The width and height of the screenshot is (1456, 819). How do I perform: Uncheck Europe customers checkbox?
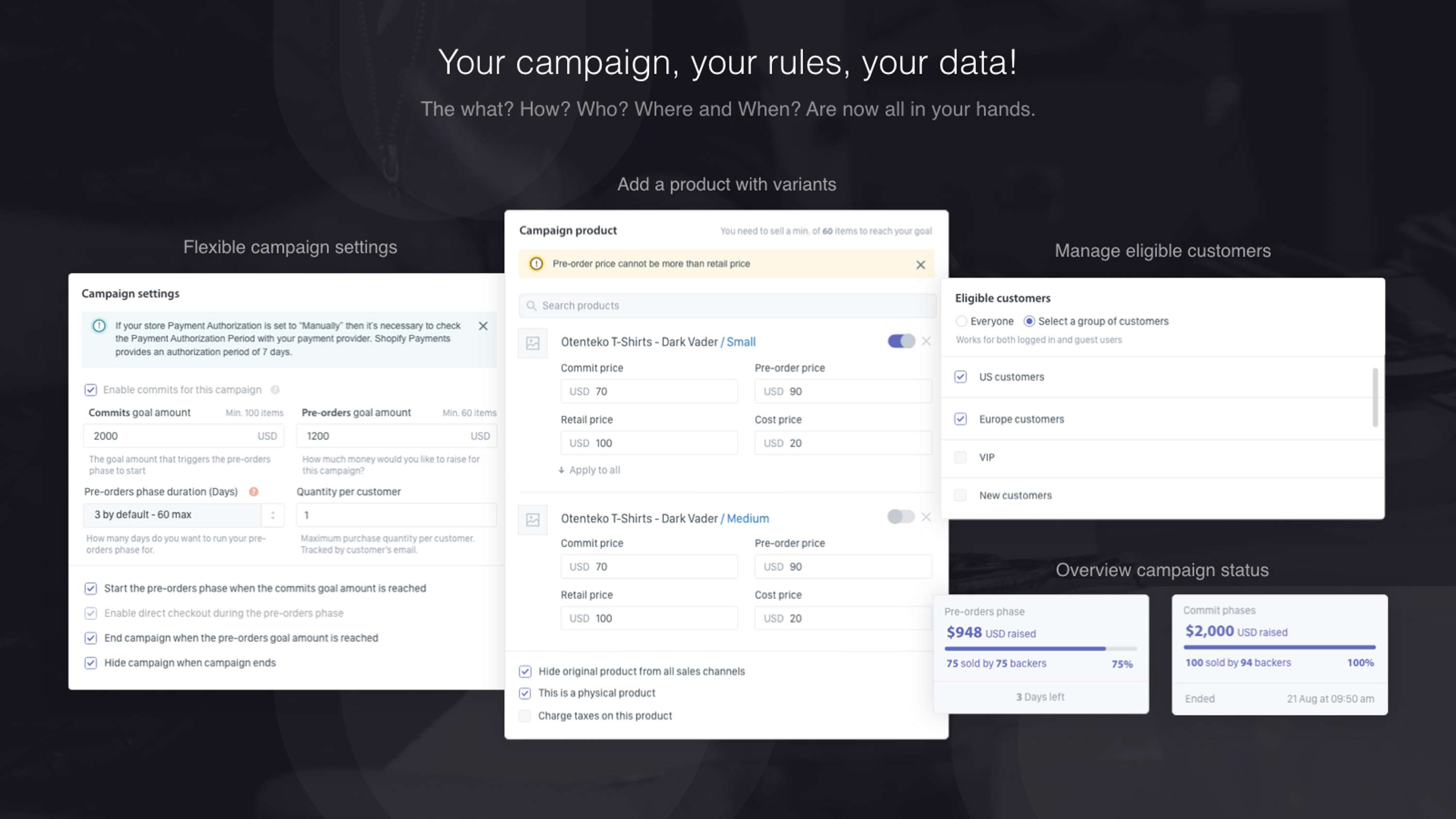point(960,419)
